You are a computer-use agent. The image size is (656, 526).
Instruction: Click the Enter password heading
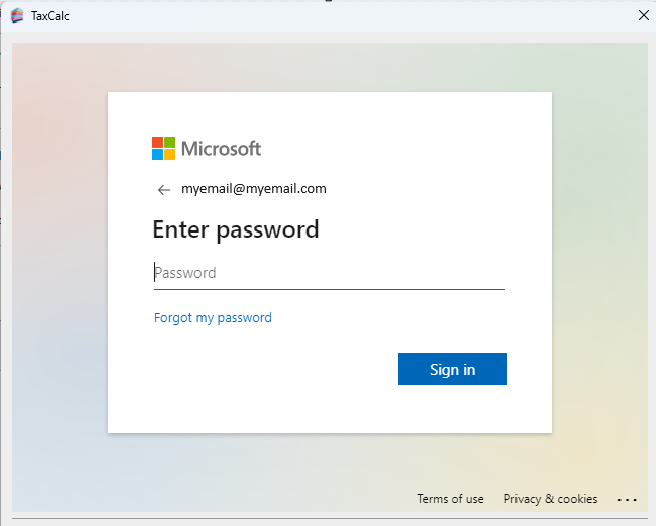[236, 229]
